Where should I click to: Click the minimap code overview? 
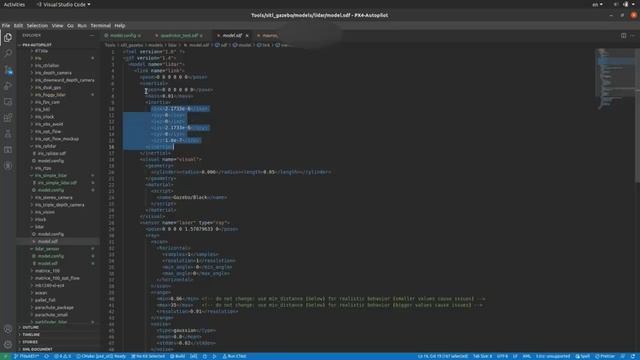coord(615,79)
